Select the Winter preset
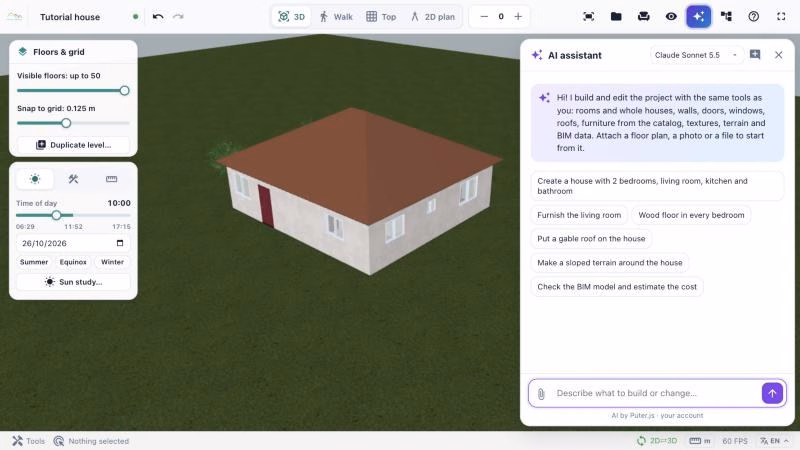This screenshot has width=800, height=450. (x=112, y=262)
